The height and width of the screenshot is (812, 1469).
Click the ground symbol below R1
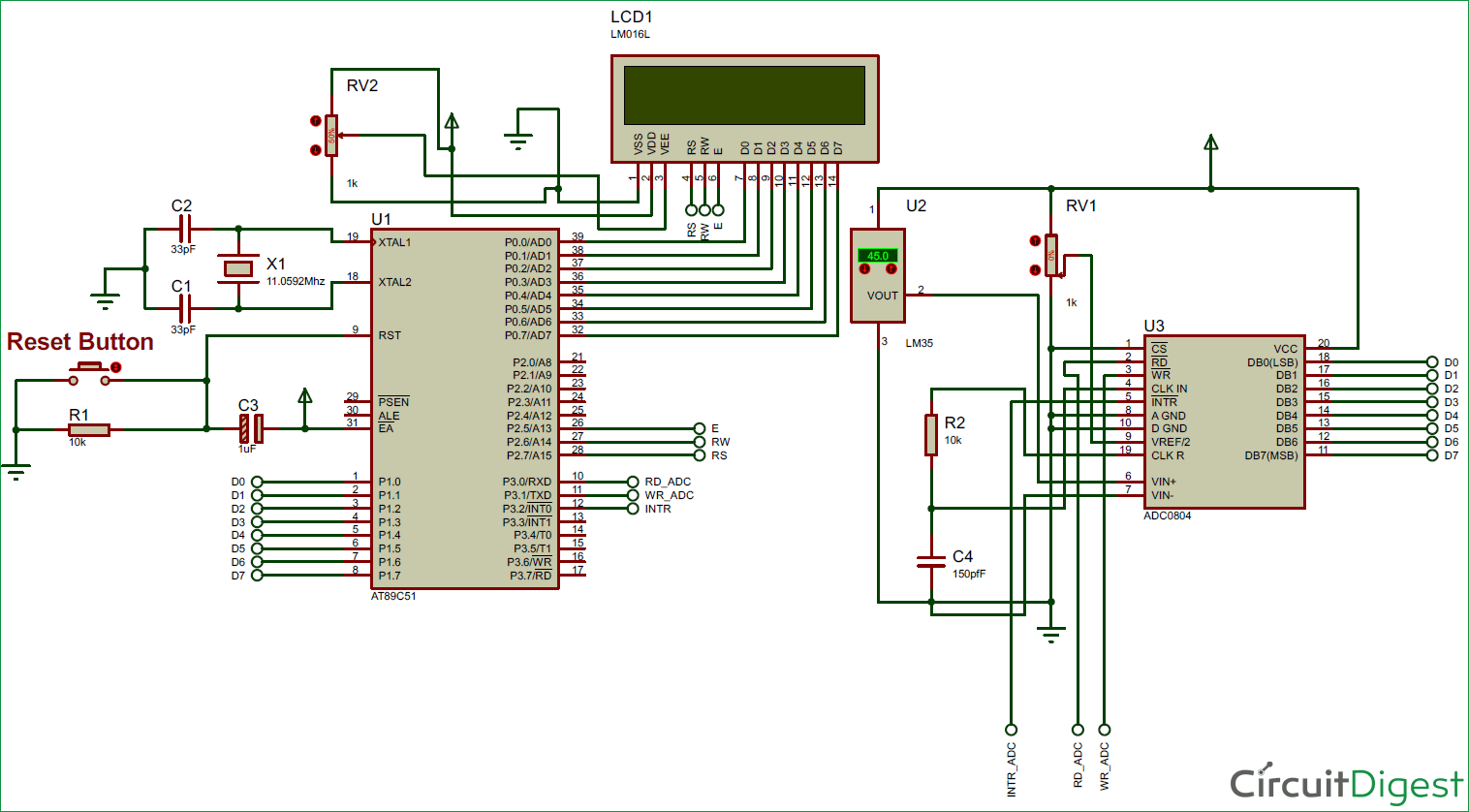point(16,467)
